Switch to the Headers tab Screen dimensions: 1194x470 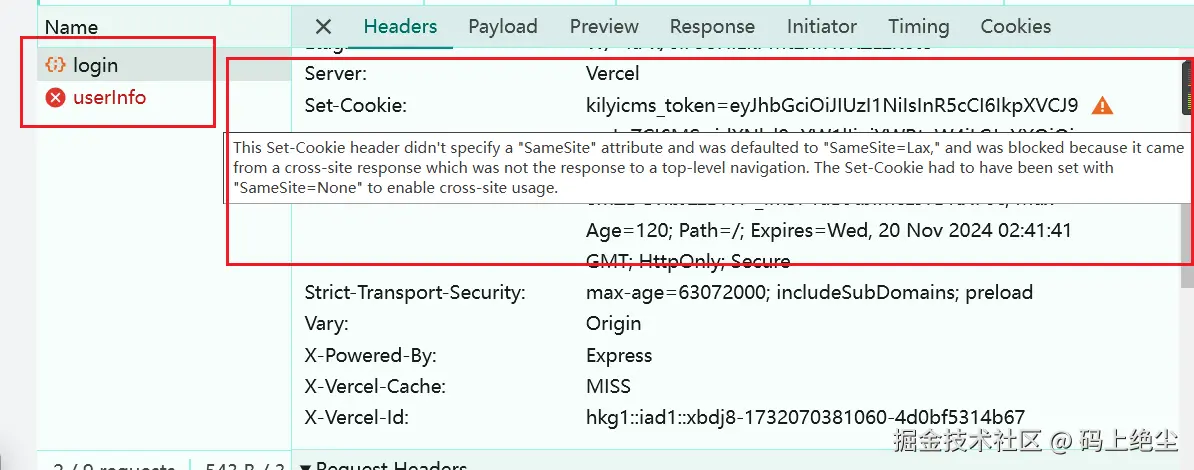(x=400, y=27)
